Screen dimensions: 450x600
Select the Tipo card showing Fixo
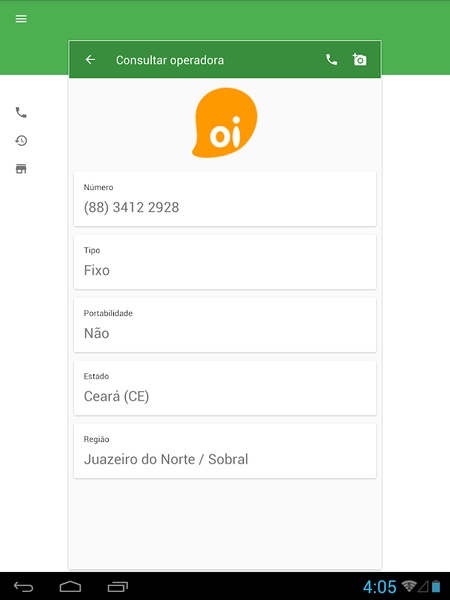coord(225,262)
